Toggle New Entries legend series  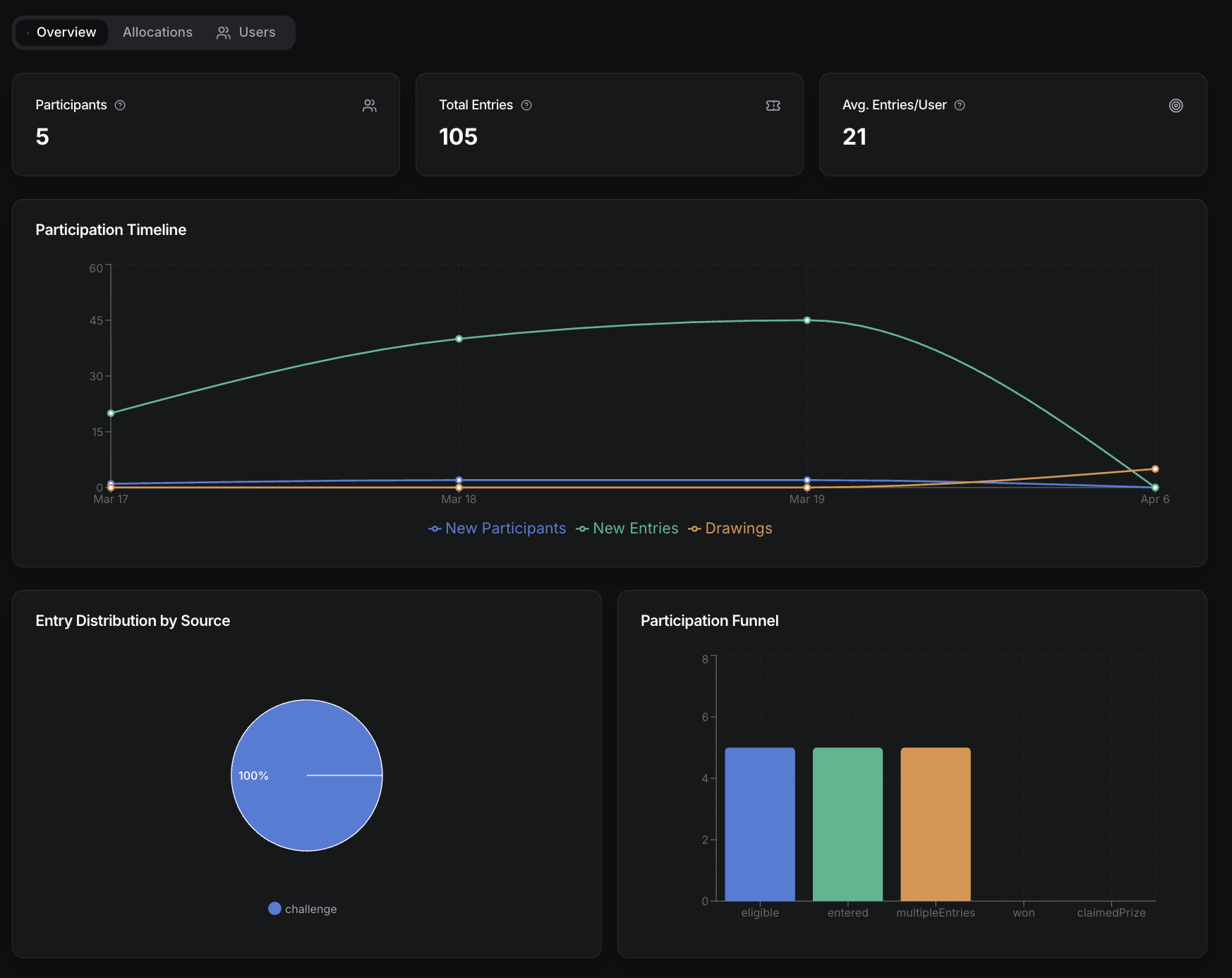[627, 529]
